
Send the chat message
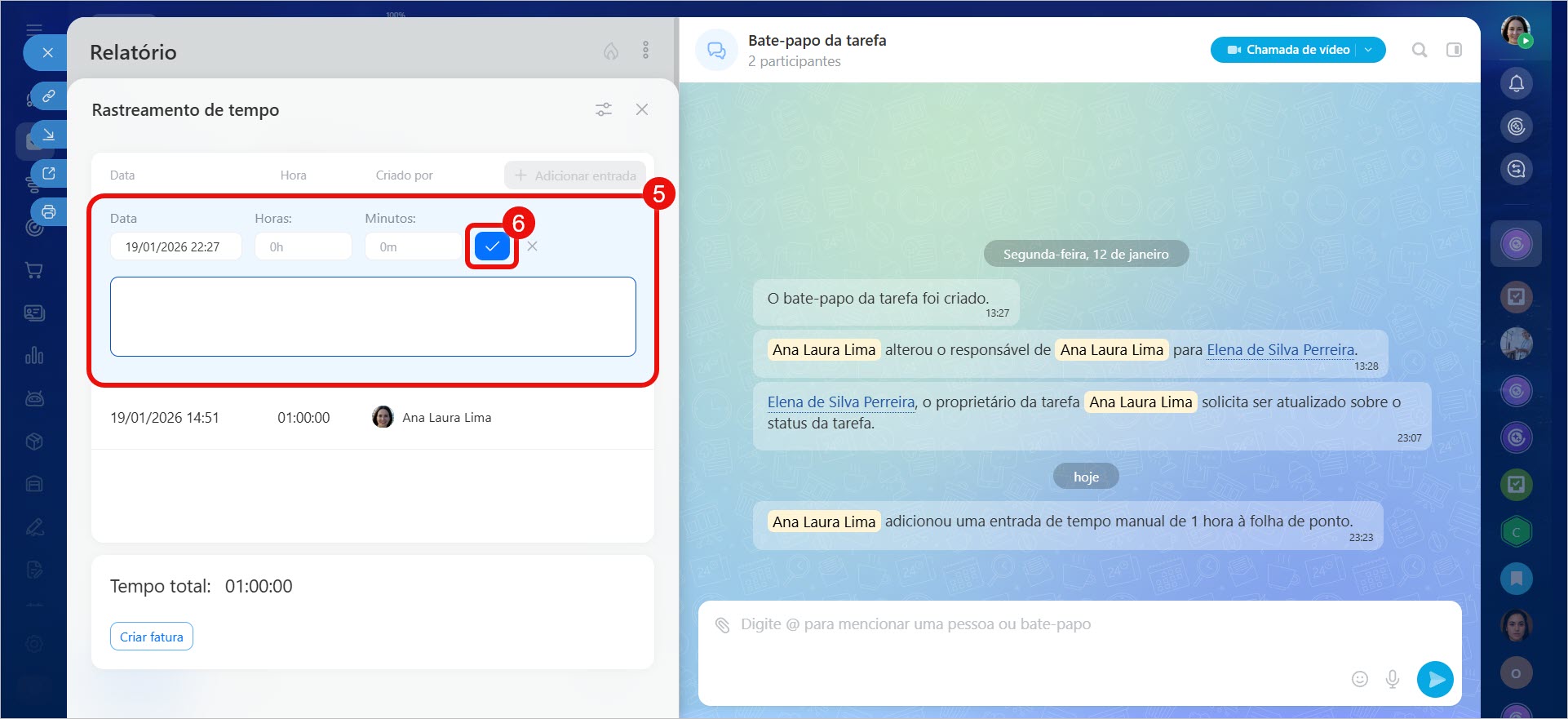(1435, 679)
